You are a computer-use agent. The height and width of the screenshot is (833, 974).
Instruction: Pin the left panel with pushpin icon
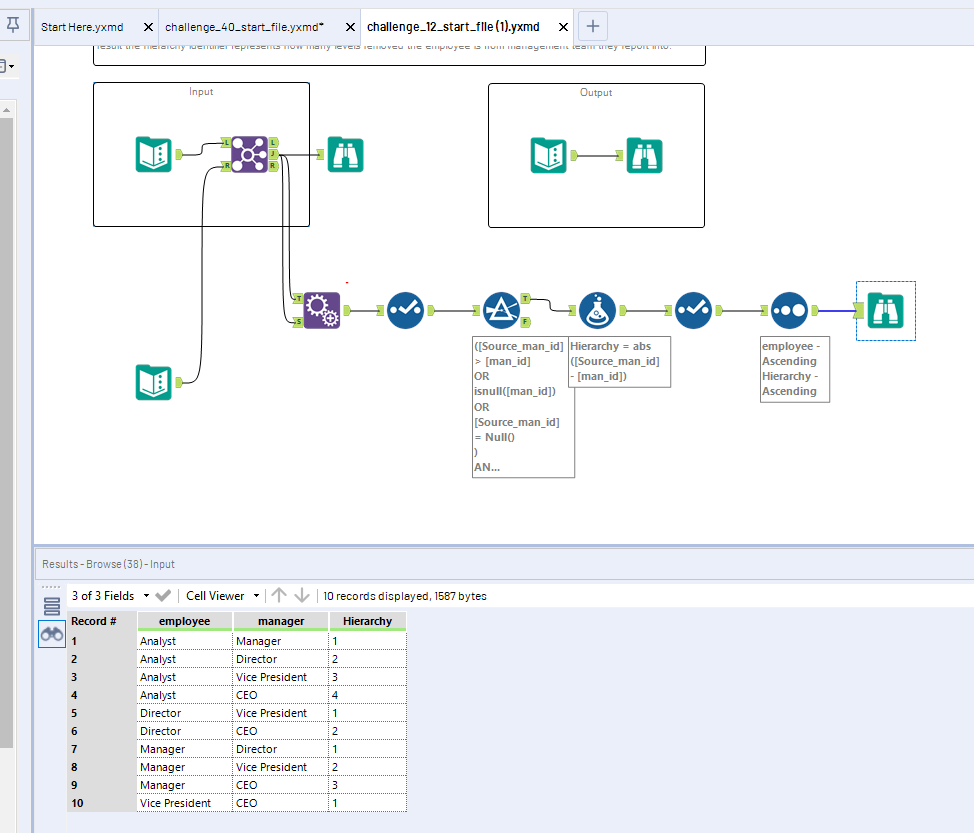coord(13,25)
